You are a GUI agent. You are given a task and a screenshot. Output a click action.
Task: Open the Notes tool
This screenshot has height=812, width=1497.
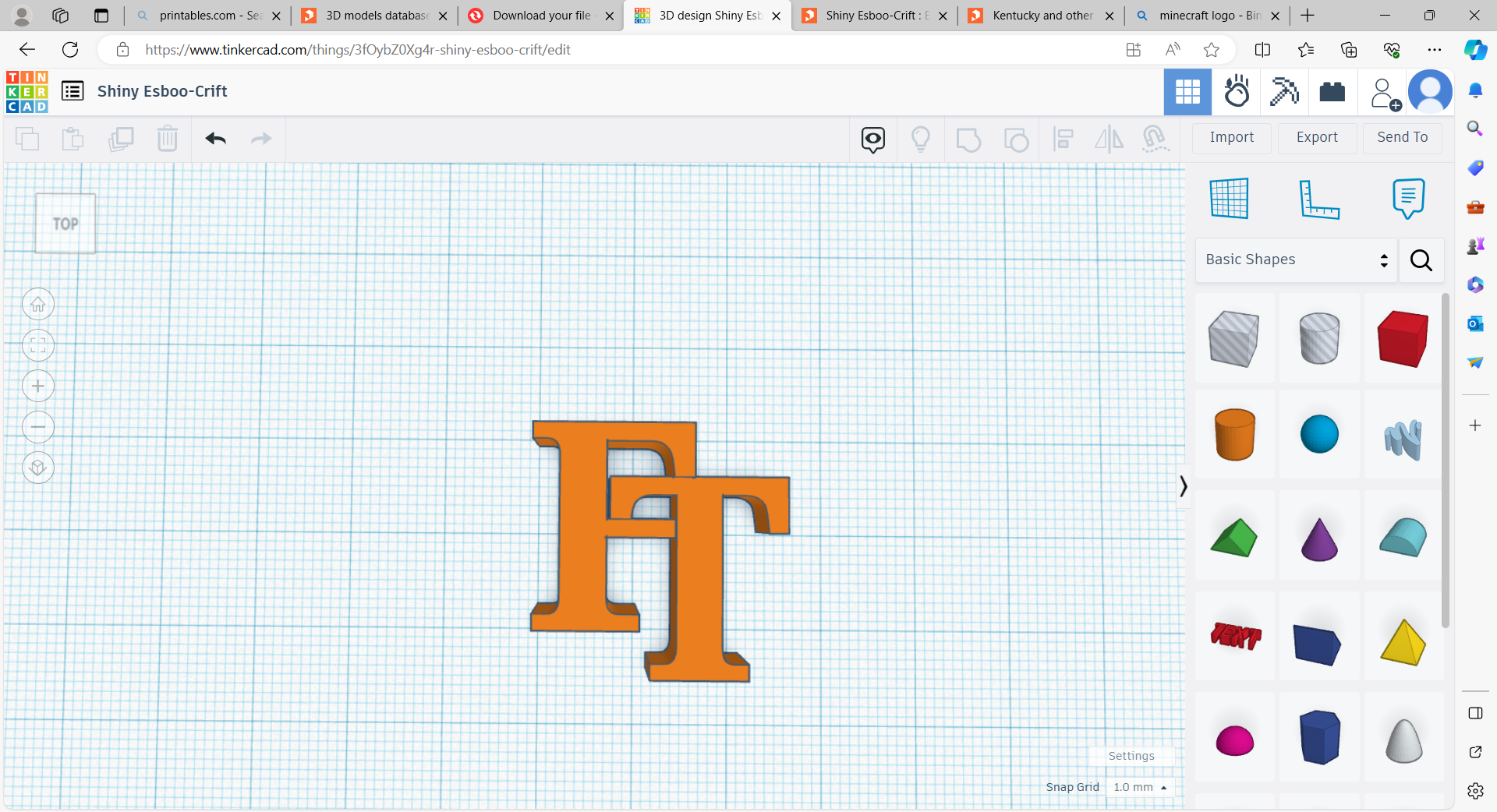[1408, 198]
